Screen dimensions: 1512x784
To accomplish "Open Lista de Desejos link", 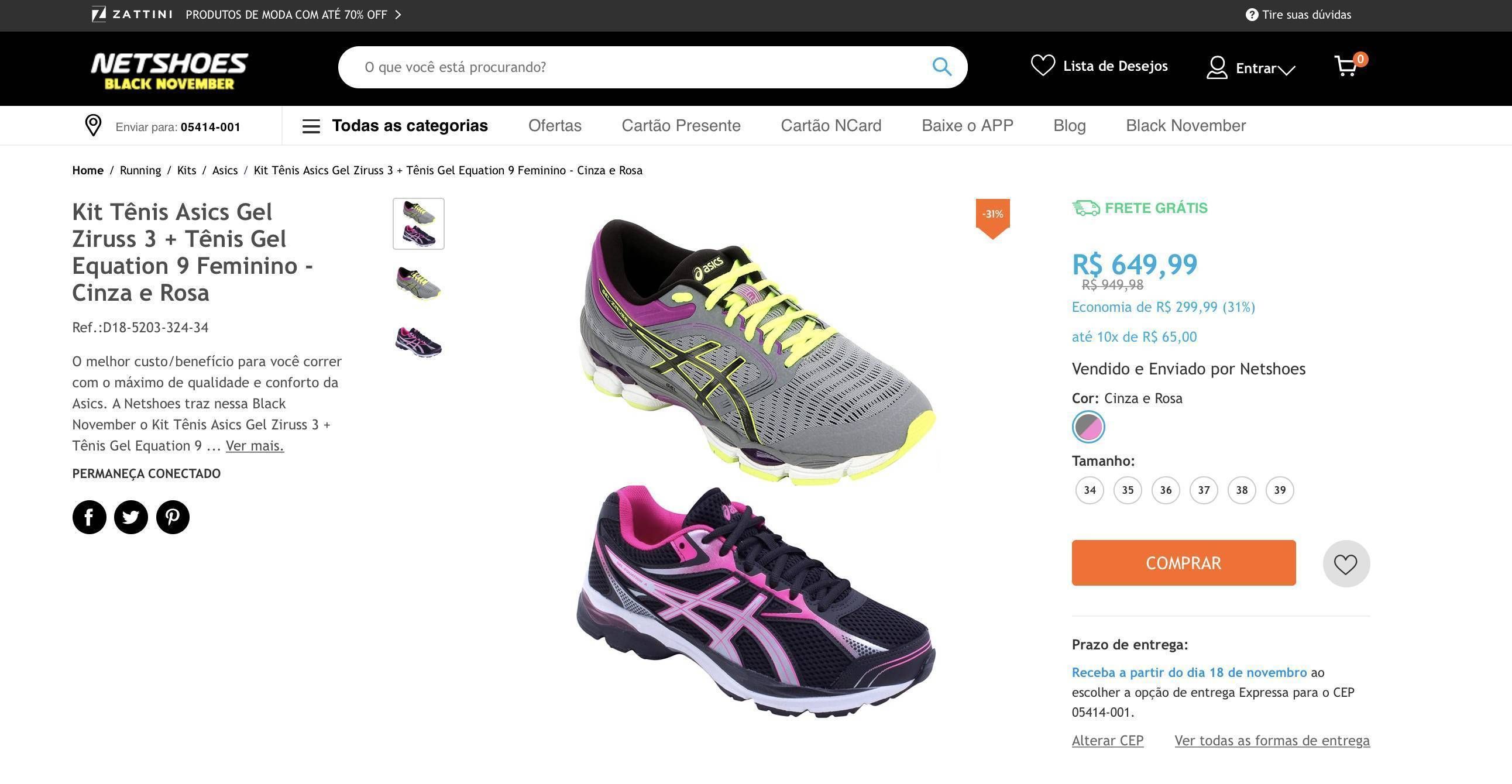I will (1115, 66).
